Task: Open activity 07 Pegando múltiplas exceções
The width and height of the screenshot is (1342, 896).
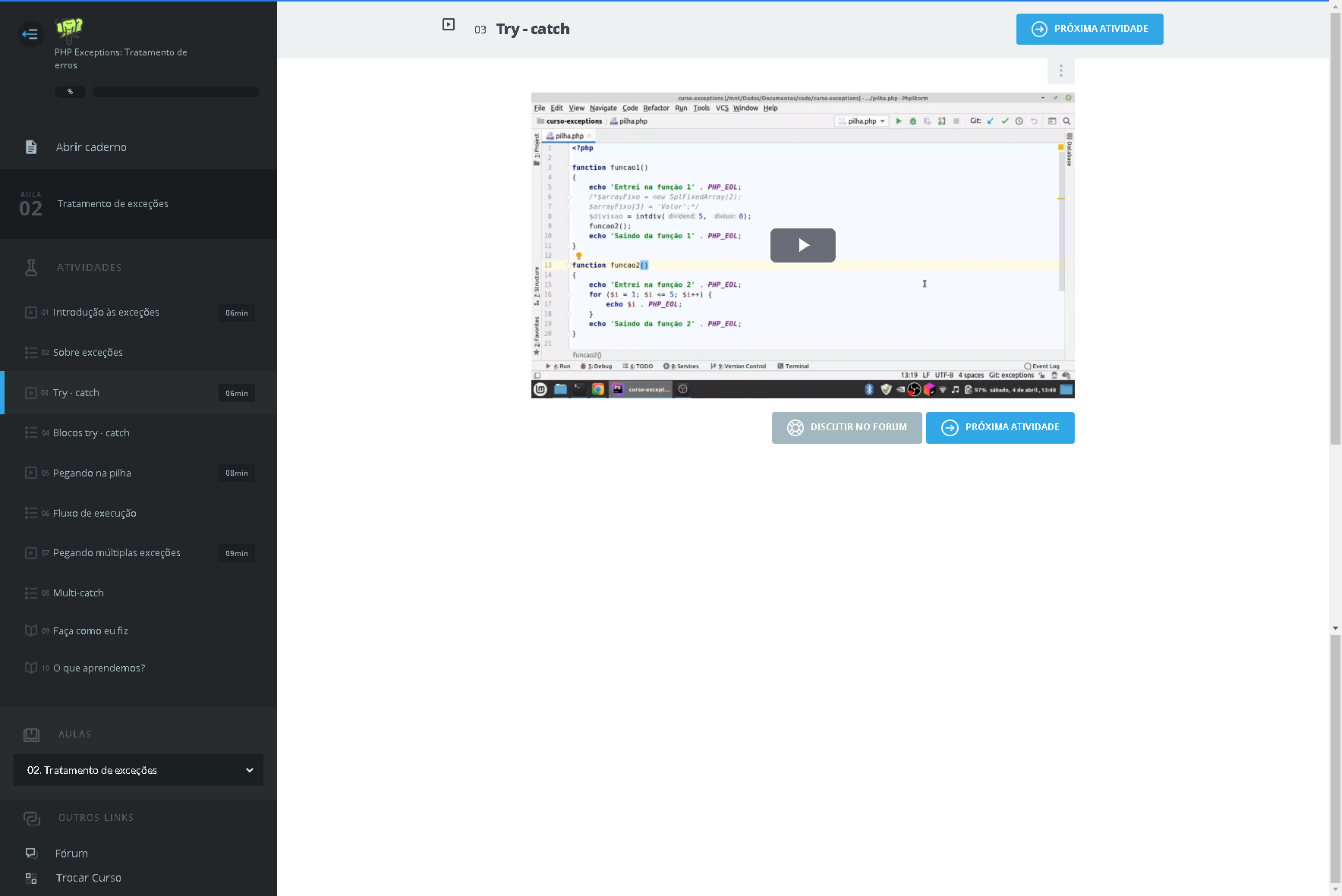Action: point(117,553)
